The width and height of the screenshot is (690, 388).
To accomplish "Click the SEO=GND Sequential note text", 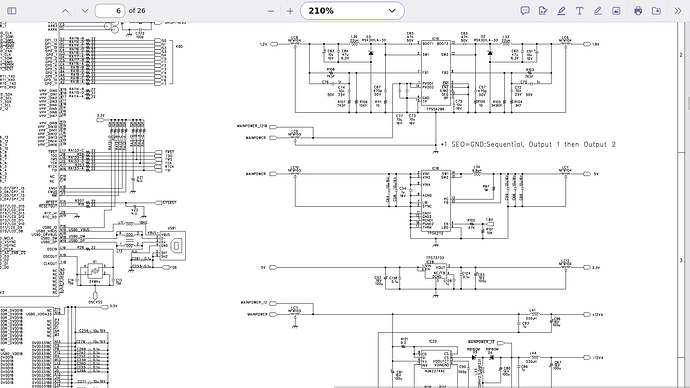I will pos(528,144).
